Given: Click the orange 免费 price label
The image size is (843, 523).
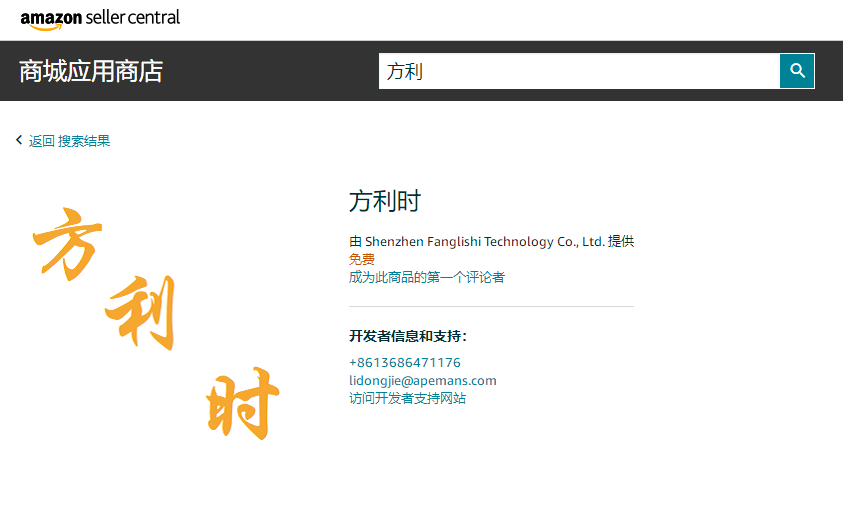Looking at the screenshot, I should coord(362,260).
